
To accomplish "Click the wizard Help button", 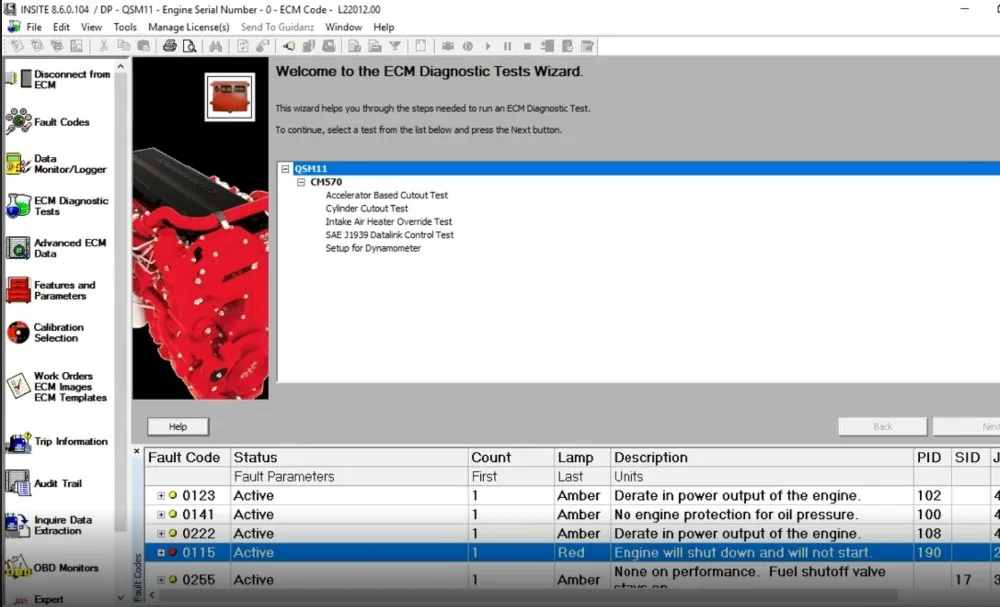I will [x=178, y=427].
